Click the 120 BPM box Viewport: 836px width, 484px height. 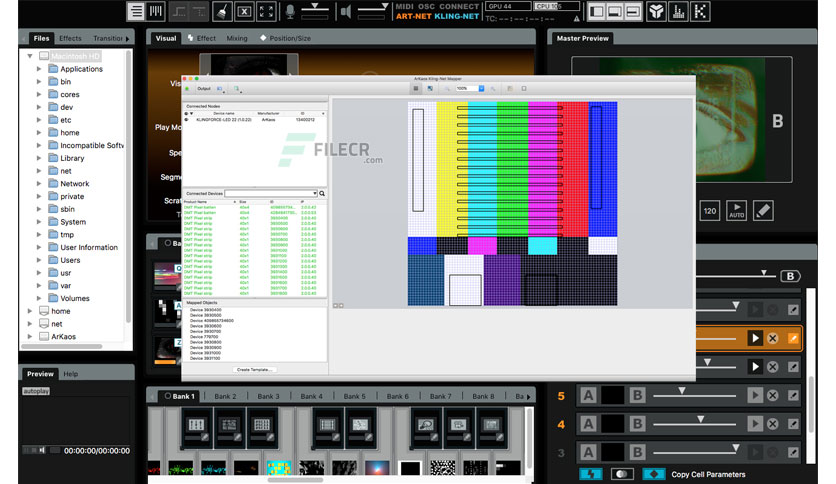710,211
